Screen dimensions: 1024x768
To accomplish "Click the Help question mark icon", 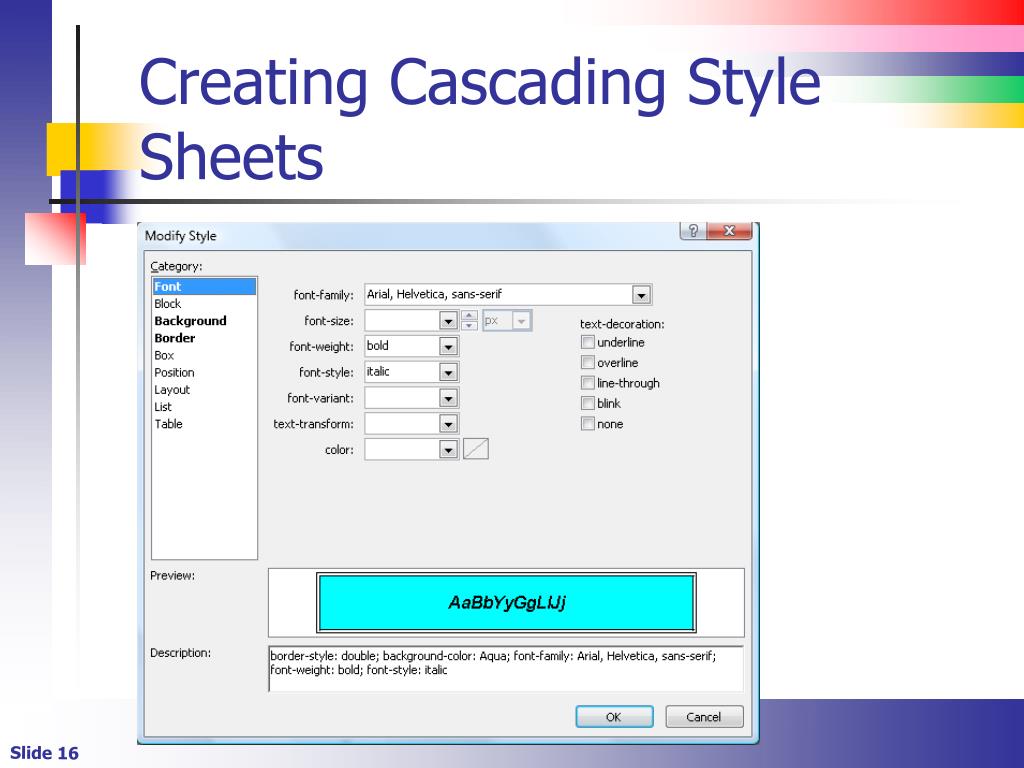I will coord(693,231).
